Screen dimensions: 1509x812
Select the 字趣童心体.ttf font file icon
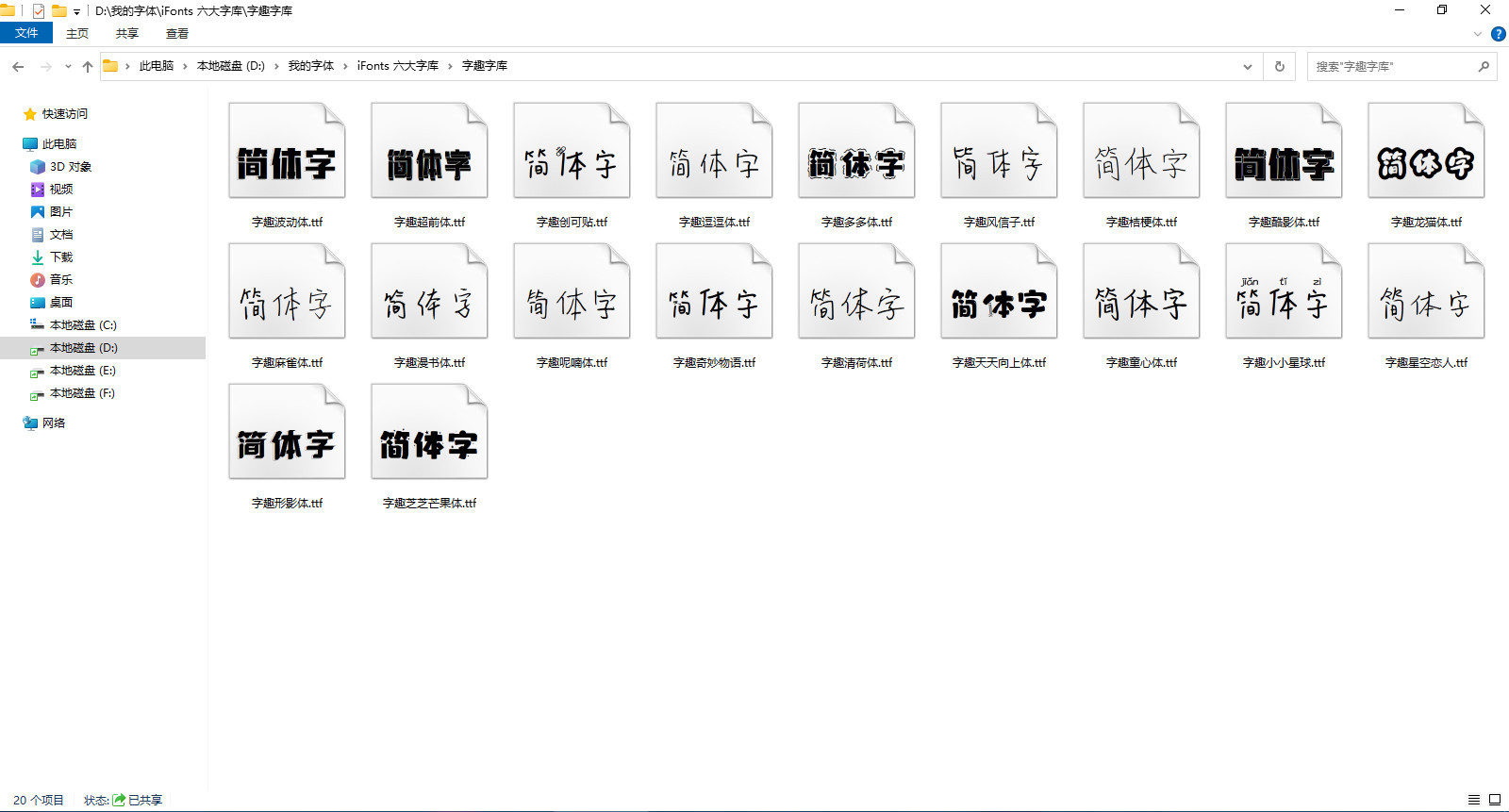1141,291
